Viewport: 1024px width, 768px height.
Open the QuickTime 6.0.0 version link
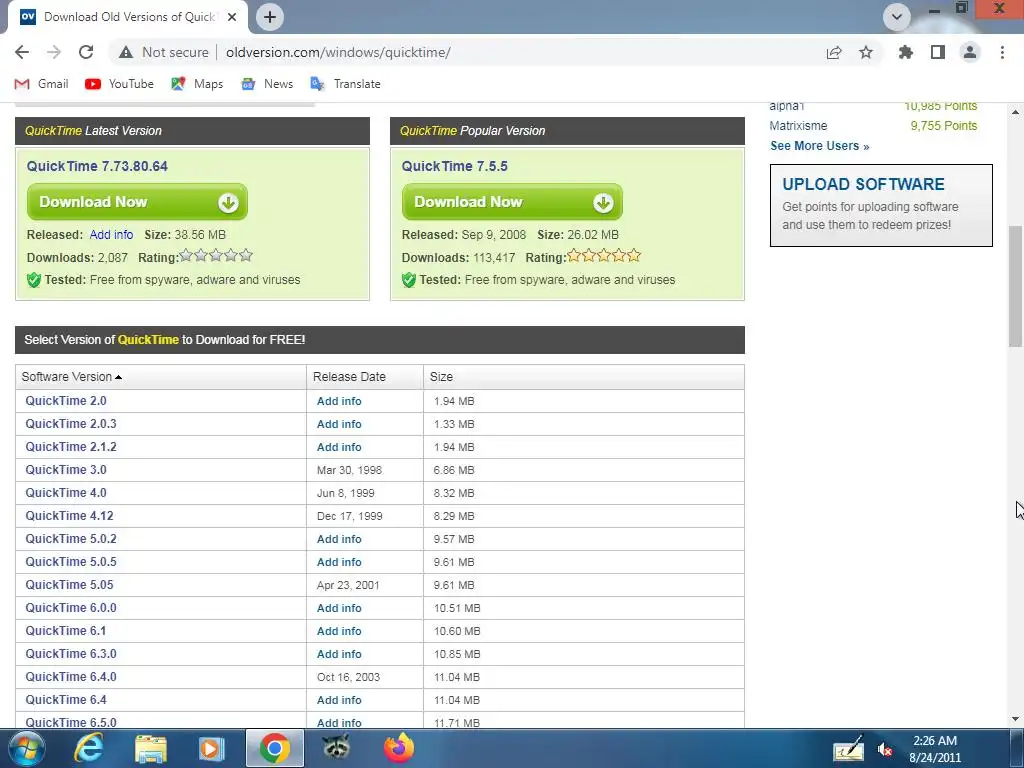[x=71, y=608]
